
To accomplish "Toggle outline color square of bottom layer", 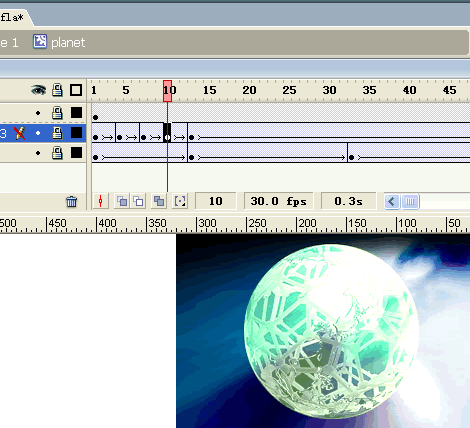I will click(76, 153).
